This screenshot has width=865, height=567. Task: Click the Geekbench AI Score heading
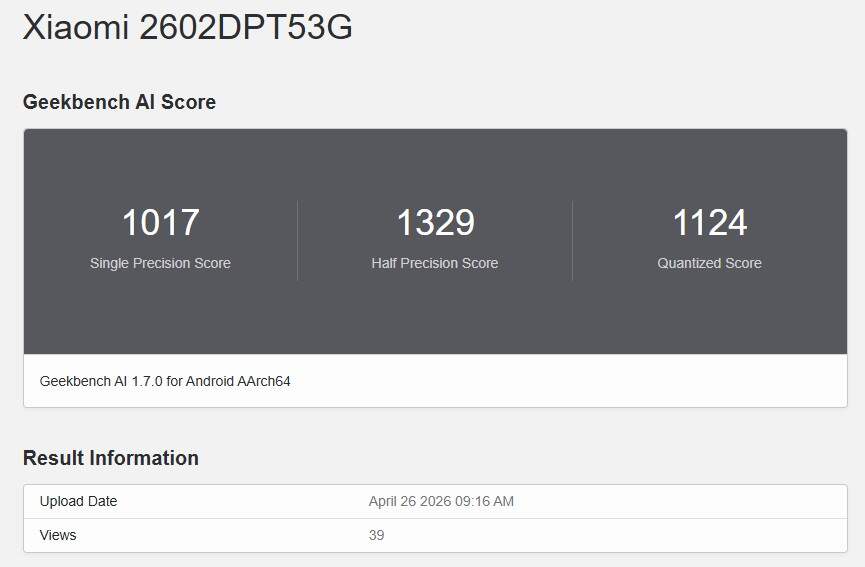tap(119, 102)
